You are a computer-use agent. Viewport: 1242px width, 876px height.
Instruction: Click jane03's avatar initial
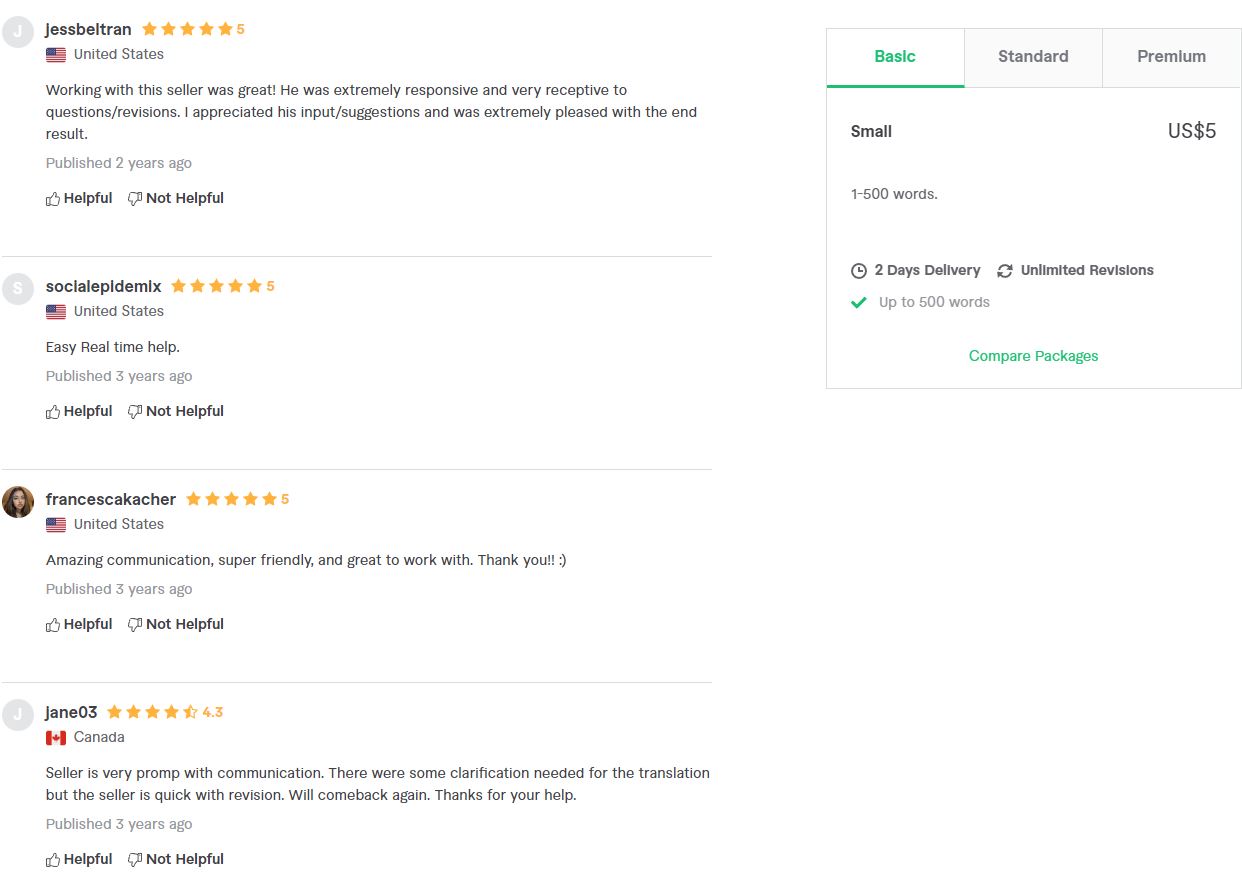click(18, 715)
